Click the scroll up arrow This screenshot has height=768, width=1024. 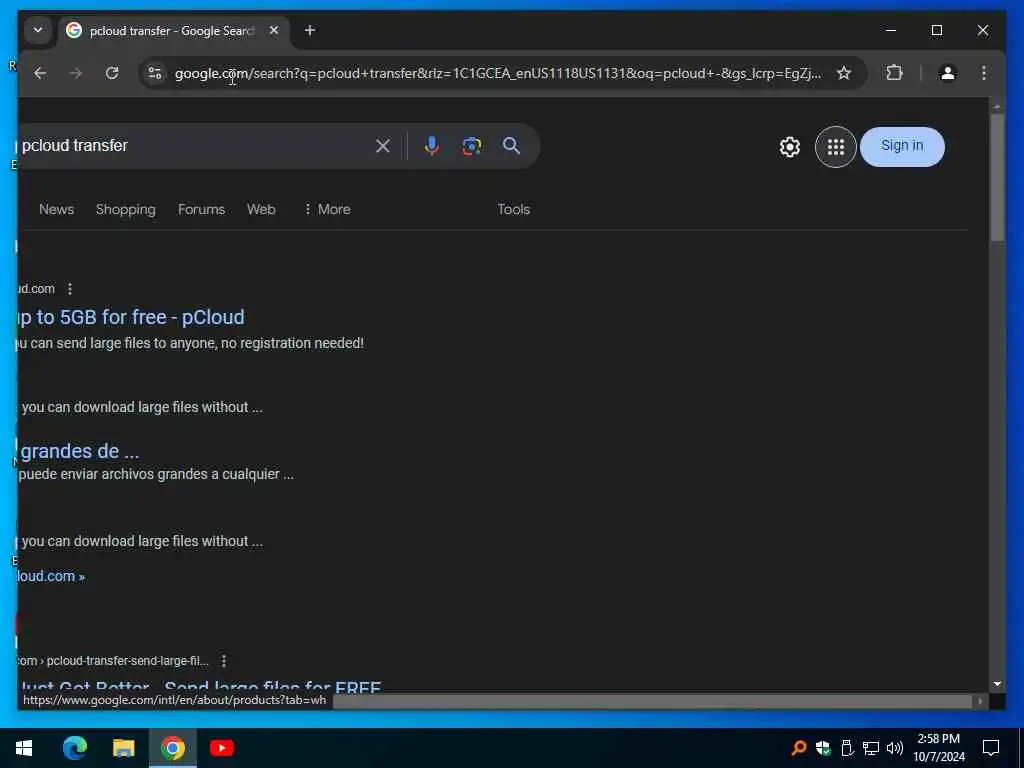pos(997,106)
